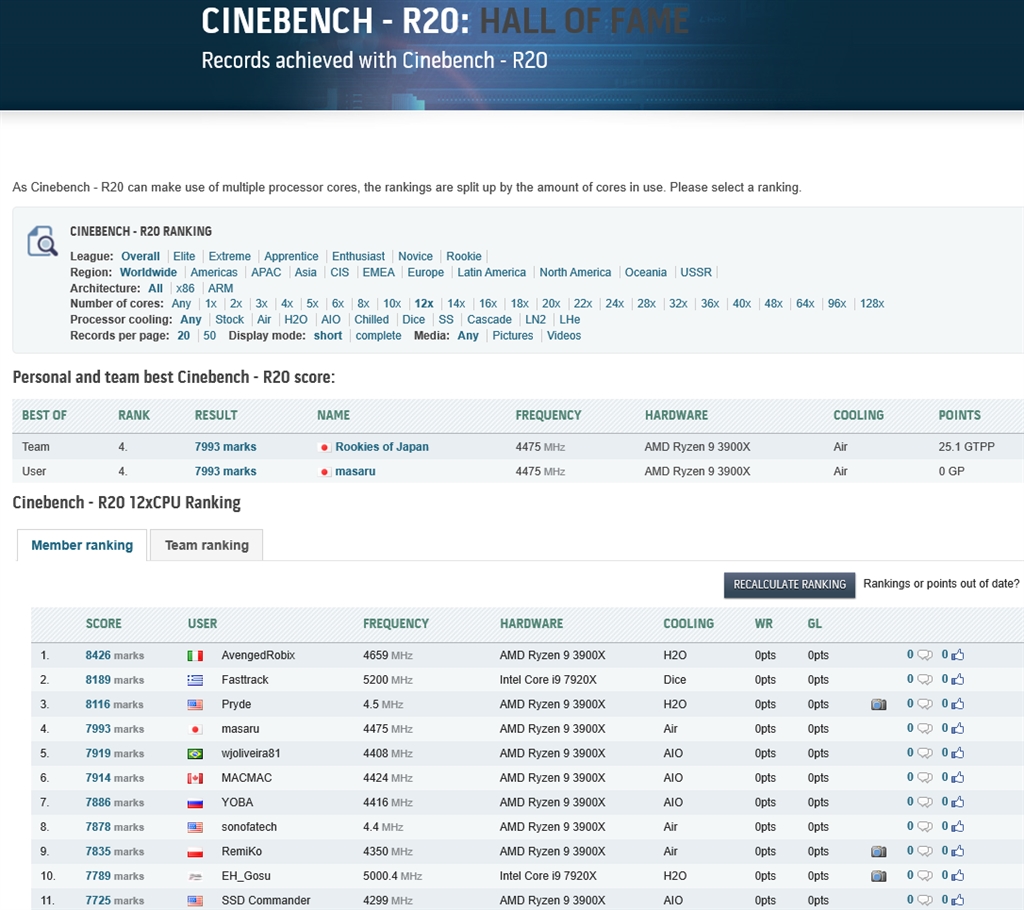This screenshot has height=910, width=1024.
Task: Click the Italian flag on AvengedRobix's row
Action: 194,655
